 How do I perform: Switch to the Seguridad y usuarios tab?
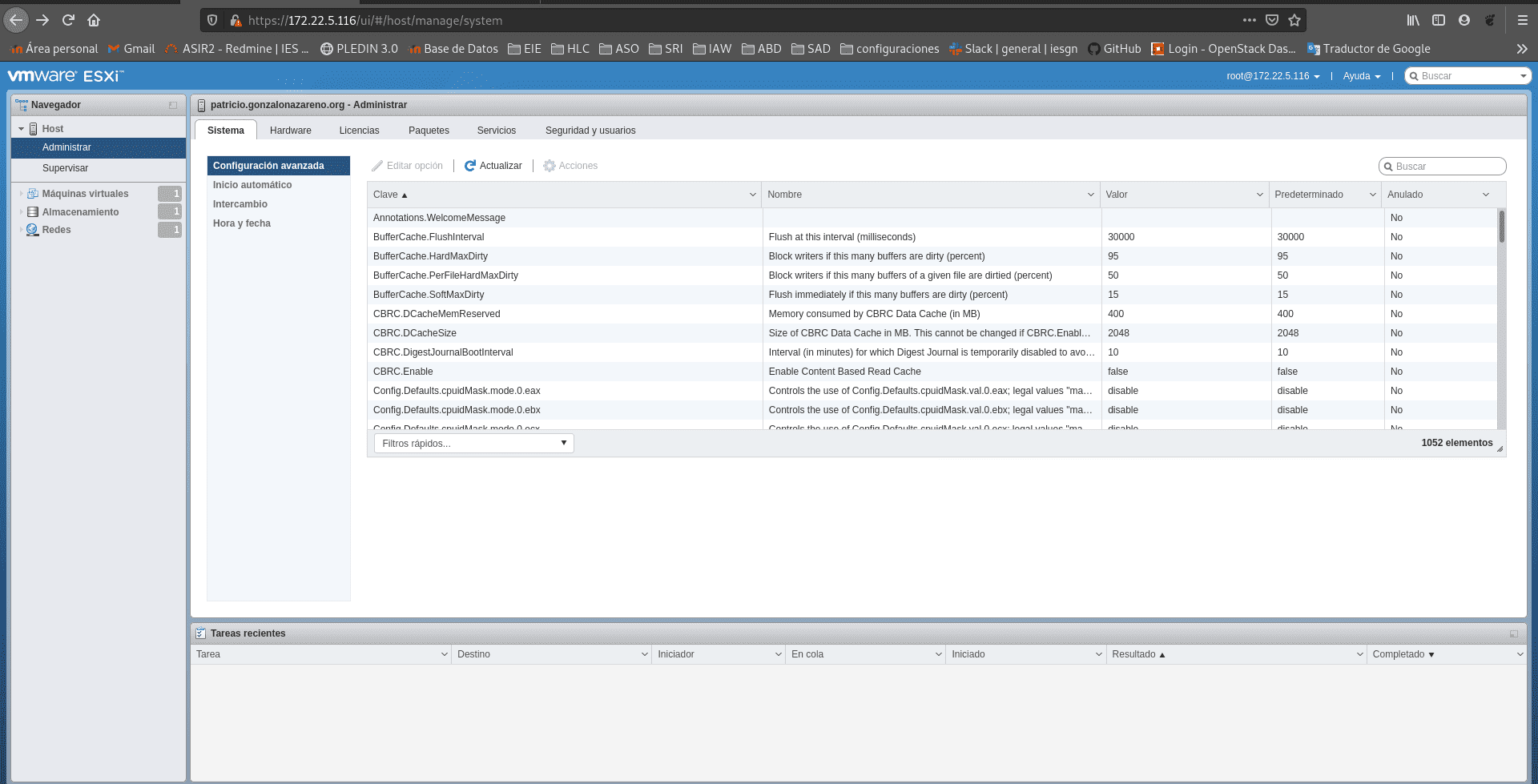590,131
